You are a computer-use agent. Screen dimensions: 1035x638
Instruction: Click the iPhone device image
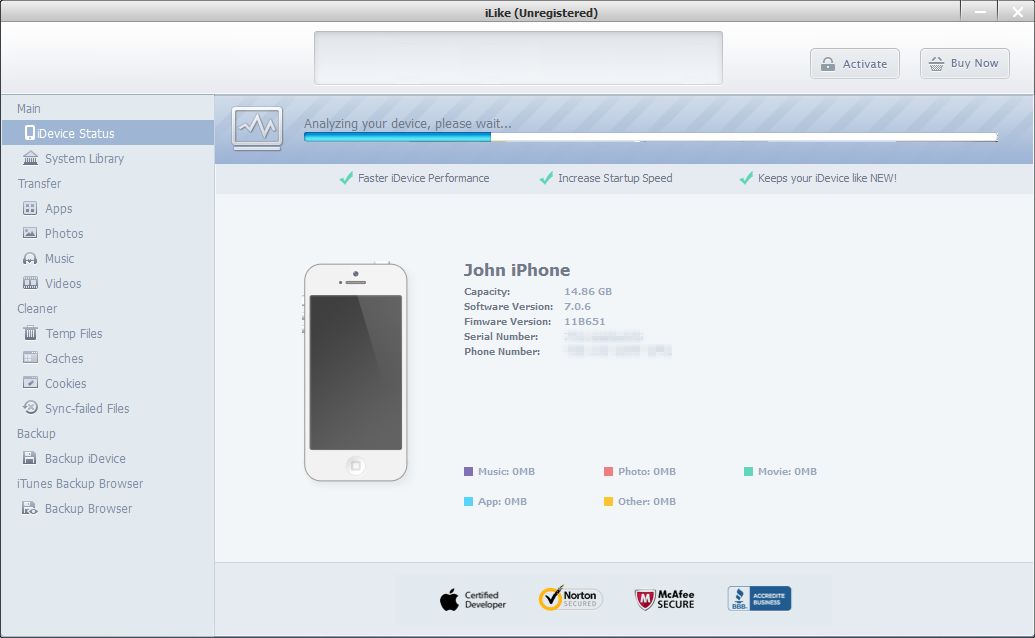coord(355,372)
